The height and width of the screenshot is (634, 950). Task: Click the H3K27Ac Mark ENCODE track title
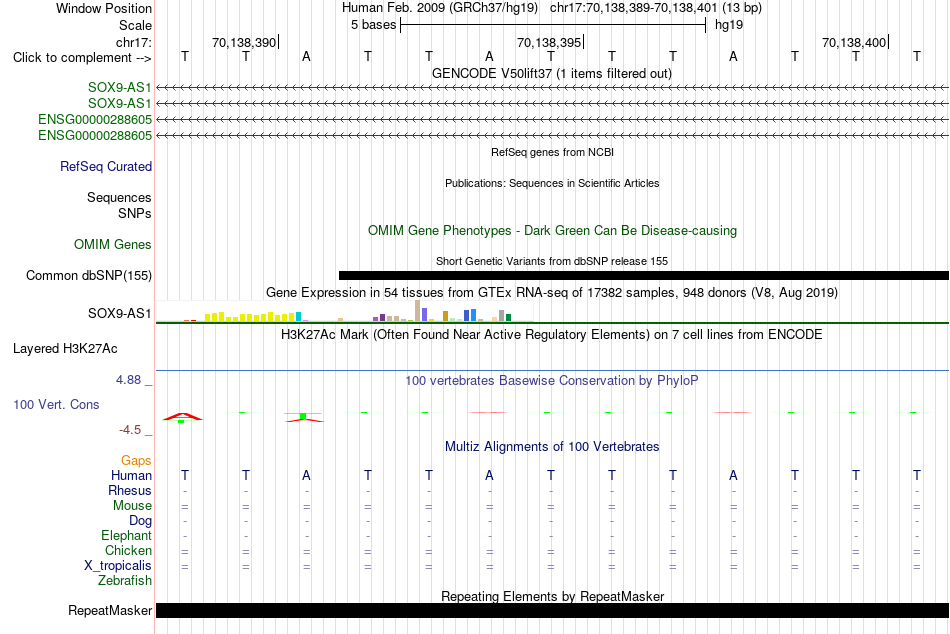pyautogui.click(x=552, y=335)
